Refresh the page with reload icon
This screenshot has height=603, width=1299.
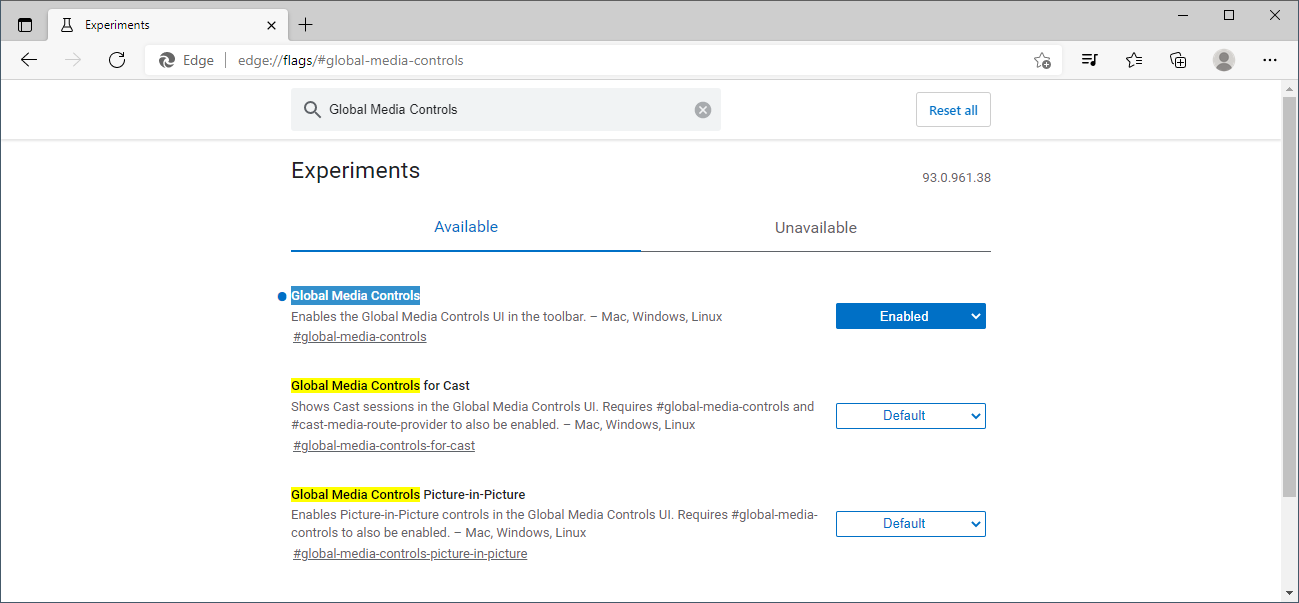click(x=117, y=60)
